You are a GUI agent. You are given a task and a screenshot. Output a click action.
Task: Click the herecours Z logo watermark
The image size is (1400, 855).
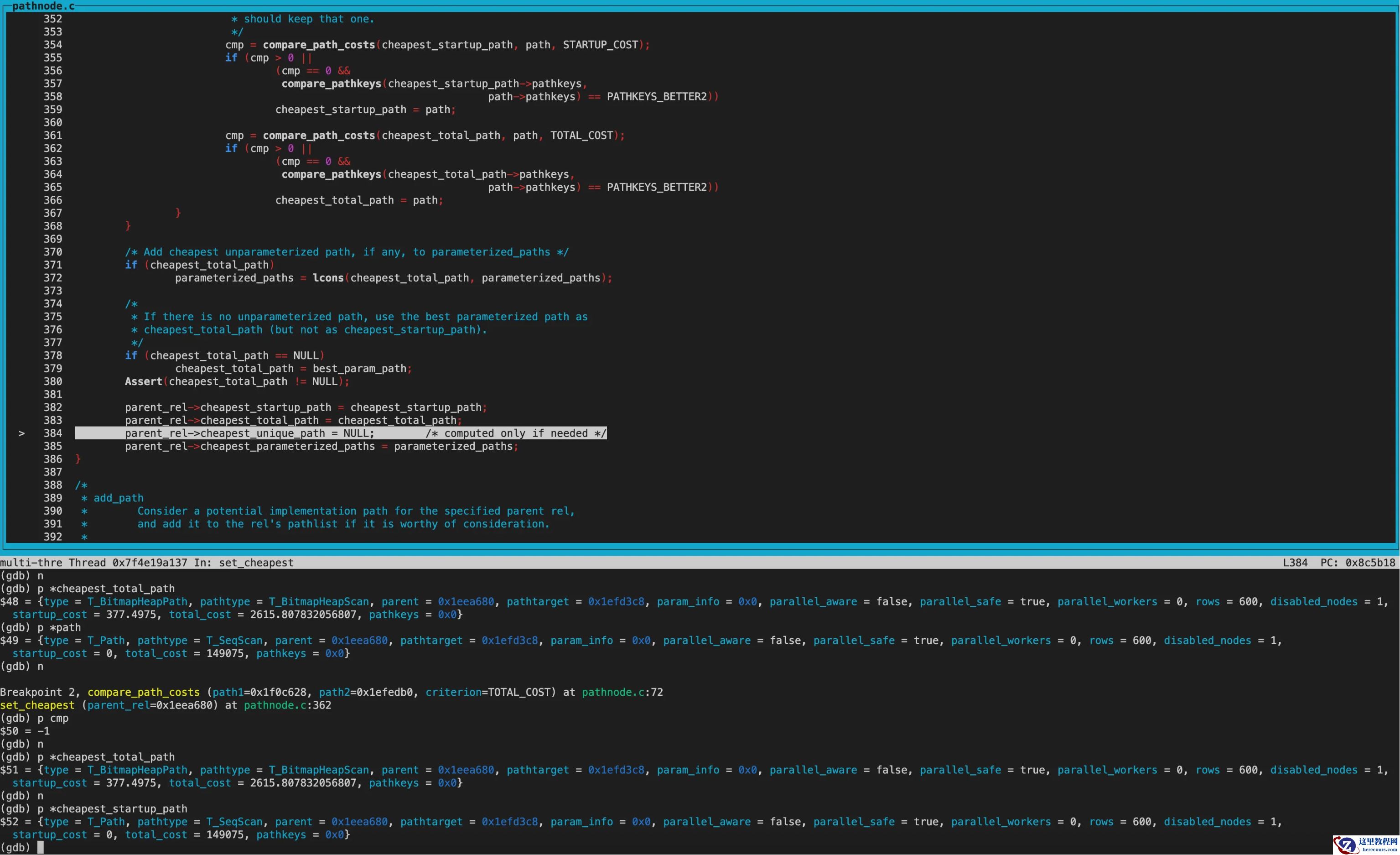coord(1346,844)
